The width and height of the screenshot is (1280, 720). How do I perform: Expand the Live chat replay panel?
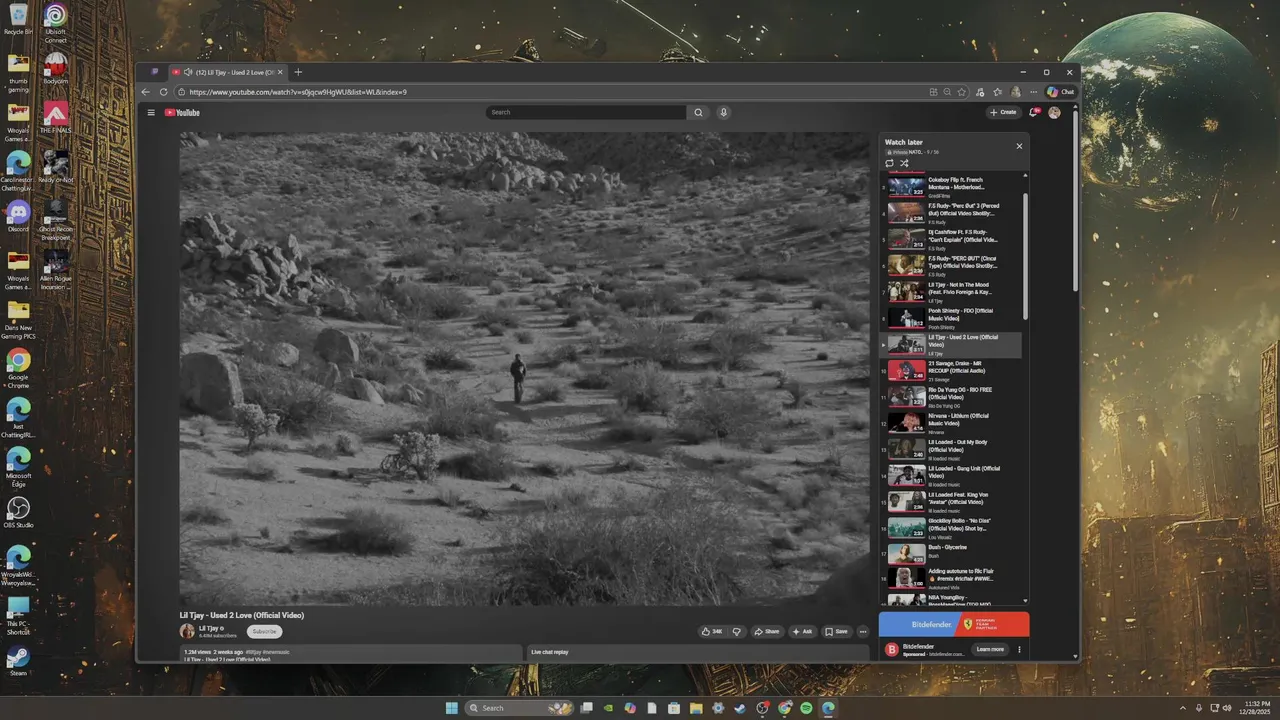697,652
